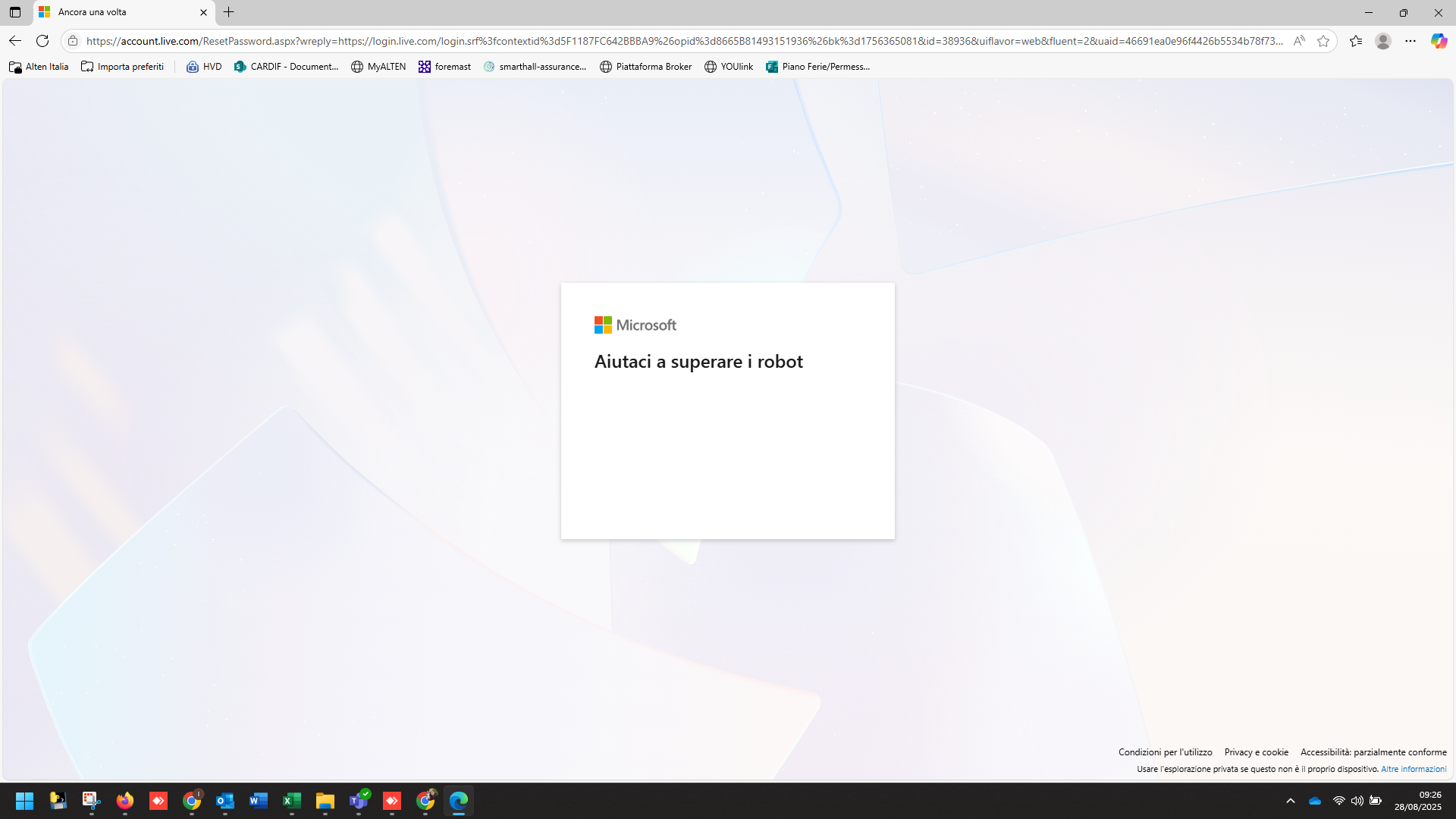Image resolution: width=1456 pixels, height=819 pixels.
Task: Open the Piano Ferie/Permessi bookmark
Action: (x=817, y=67)
